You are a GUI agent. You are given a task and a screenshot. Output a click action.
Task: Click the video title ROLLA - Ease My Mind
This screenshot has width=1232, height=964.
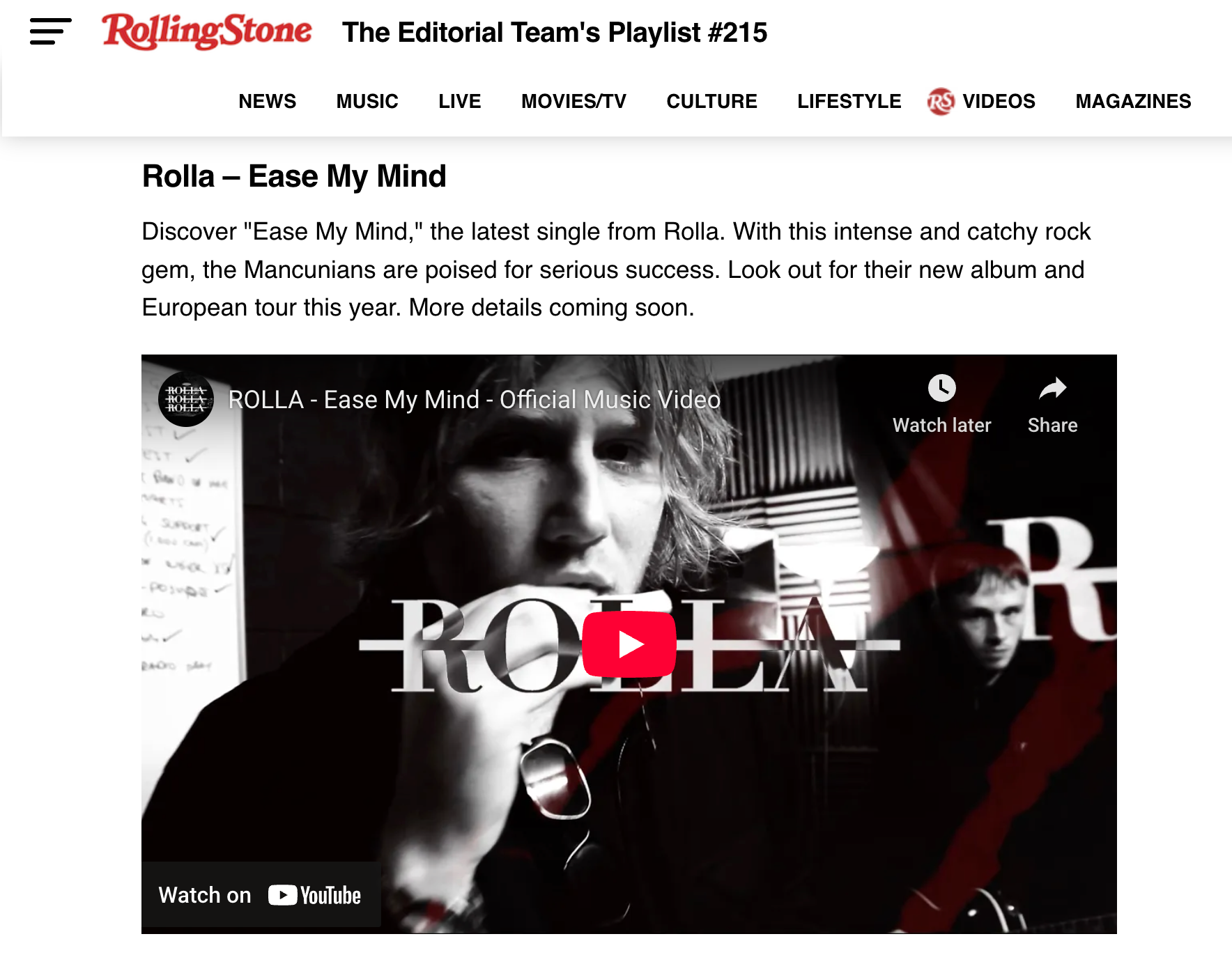(475, 400)
